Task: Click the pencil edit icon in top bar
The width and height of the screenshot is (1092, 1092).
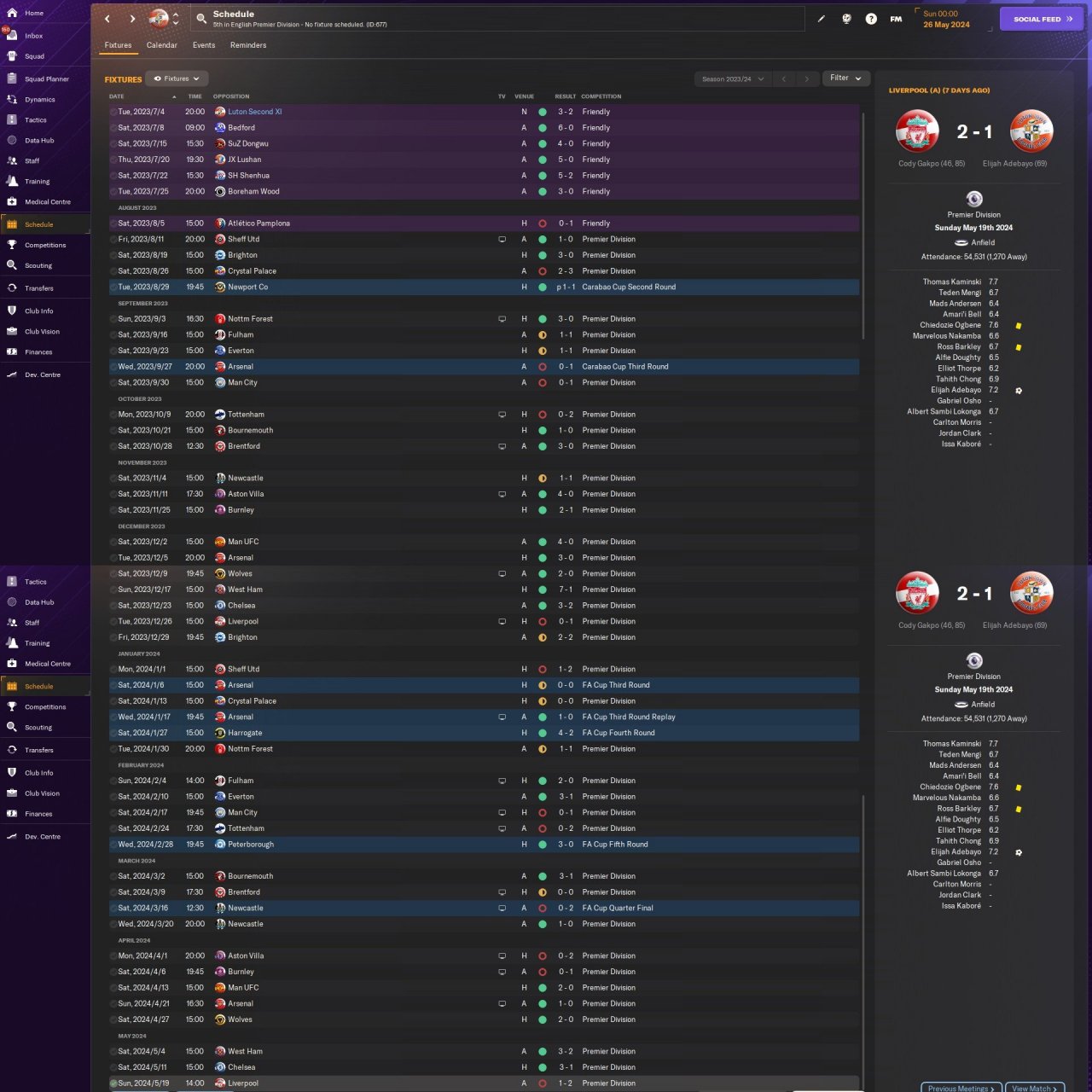Action: (x=822, y=19)
